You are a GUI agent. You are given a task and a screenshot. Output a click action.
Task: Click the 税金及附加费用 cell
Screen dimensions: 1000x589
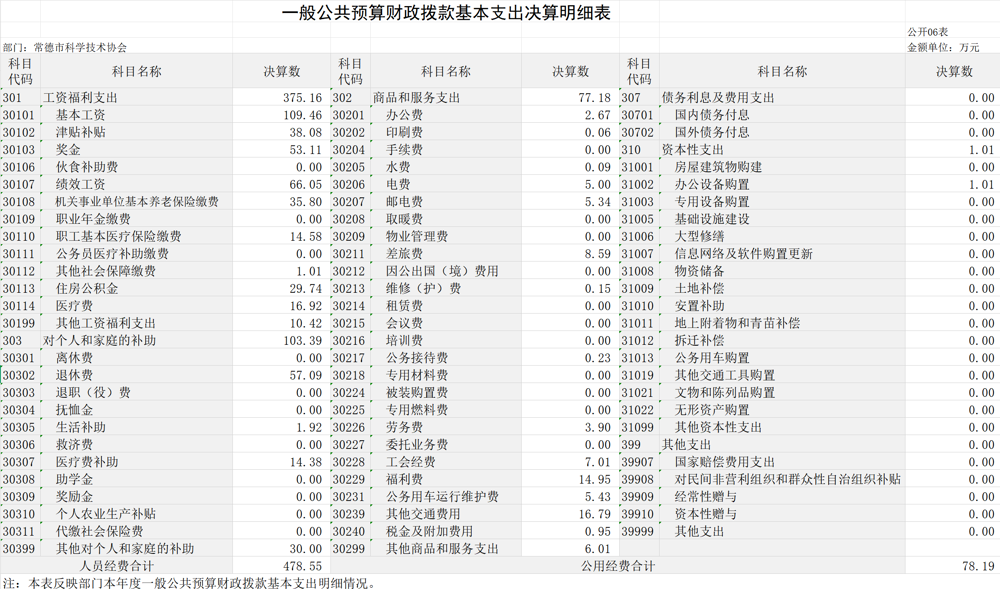429,532
